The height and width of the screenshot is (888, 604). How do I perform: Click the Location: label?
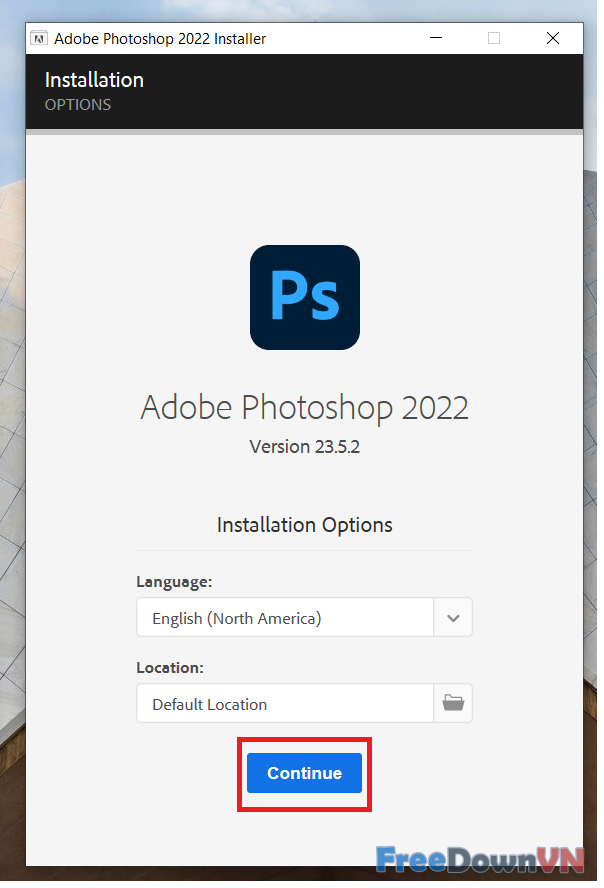click(x=170, y=667)
